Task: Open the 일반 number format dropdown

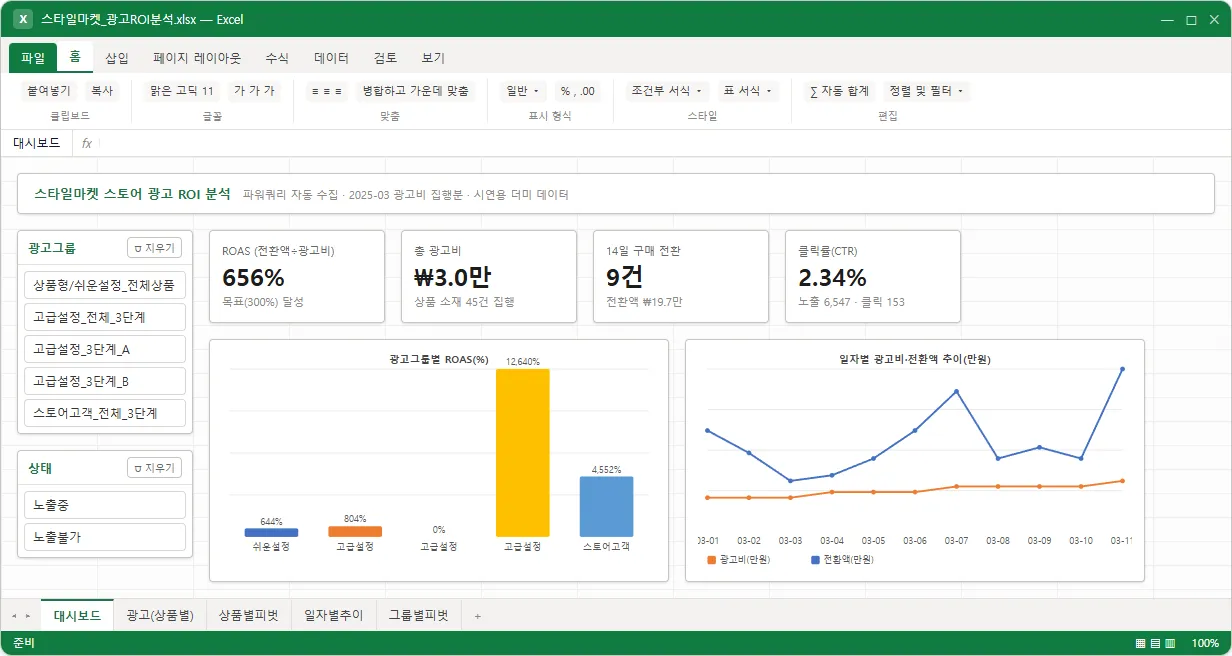Action: click(523, 91)
